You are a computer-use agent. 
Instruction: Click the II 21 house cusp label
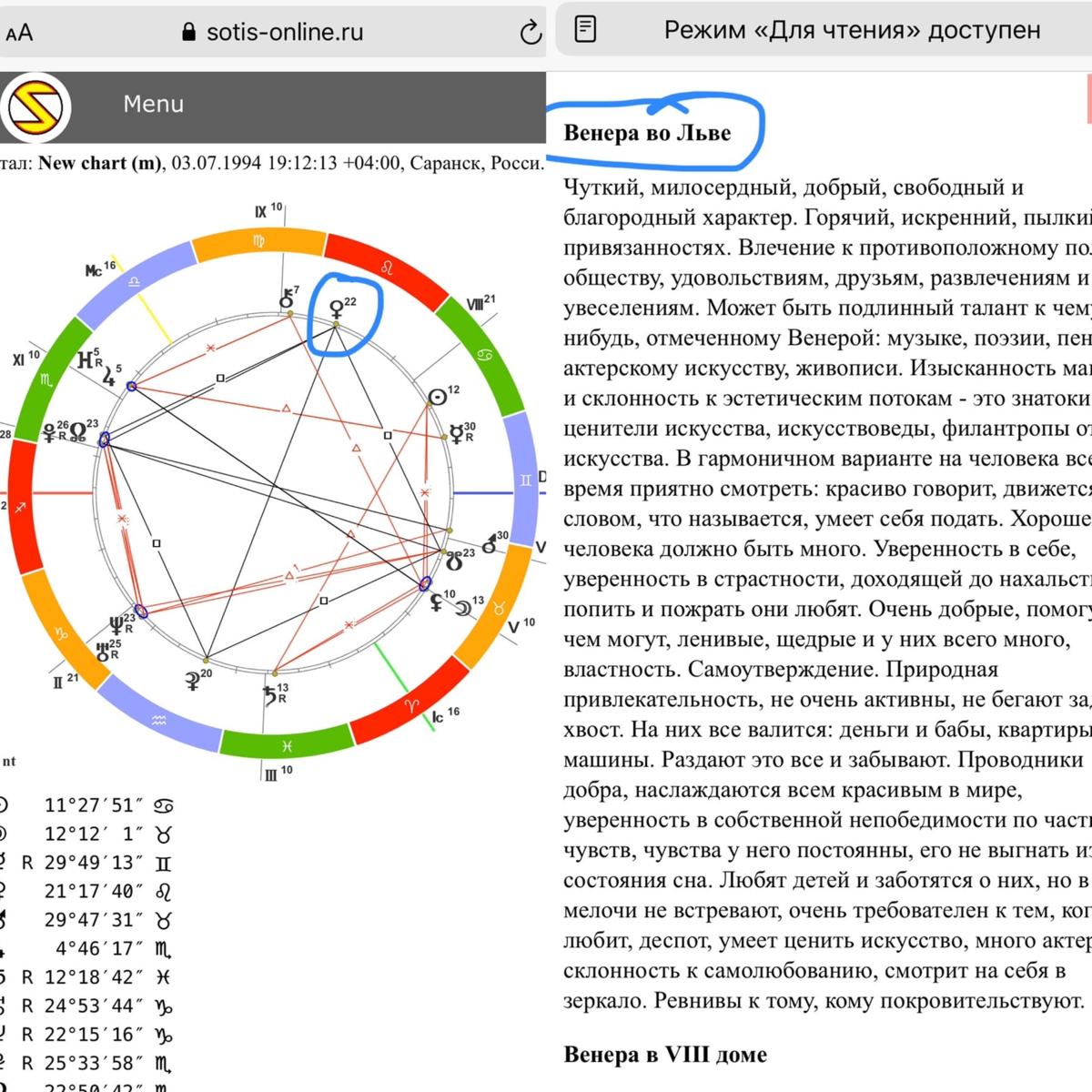(x=66, y=682)
